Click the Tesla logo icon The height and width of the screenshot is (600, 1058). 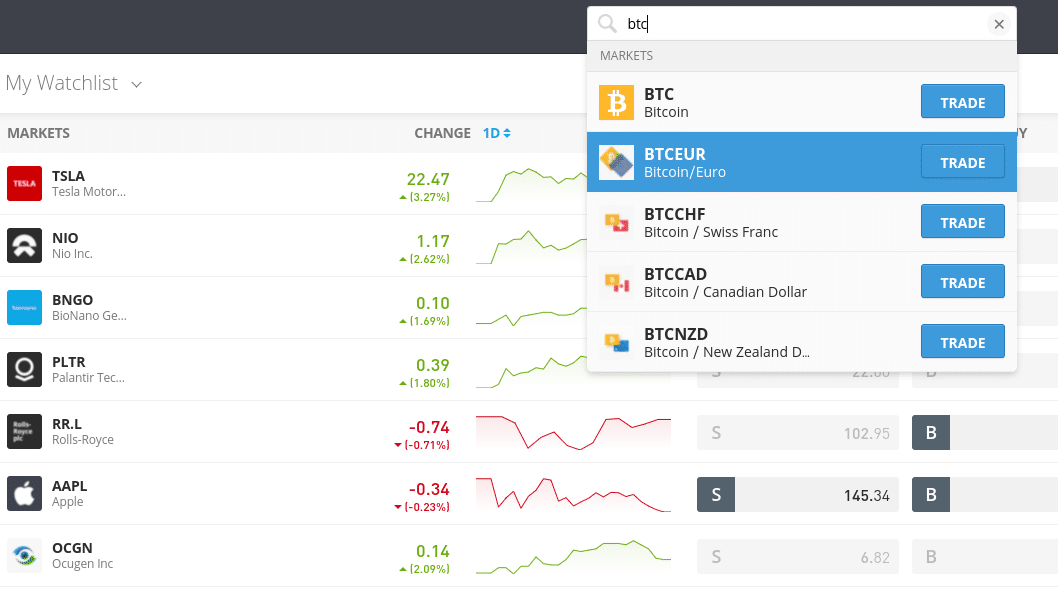(24, 184)
